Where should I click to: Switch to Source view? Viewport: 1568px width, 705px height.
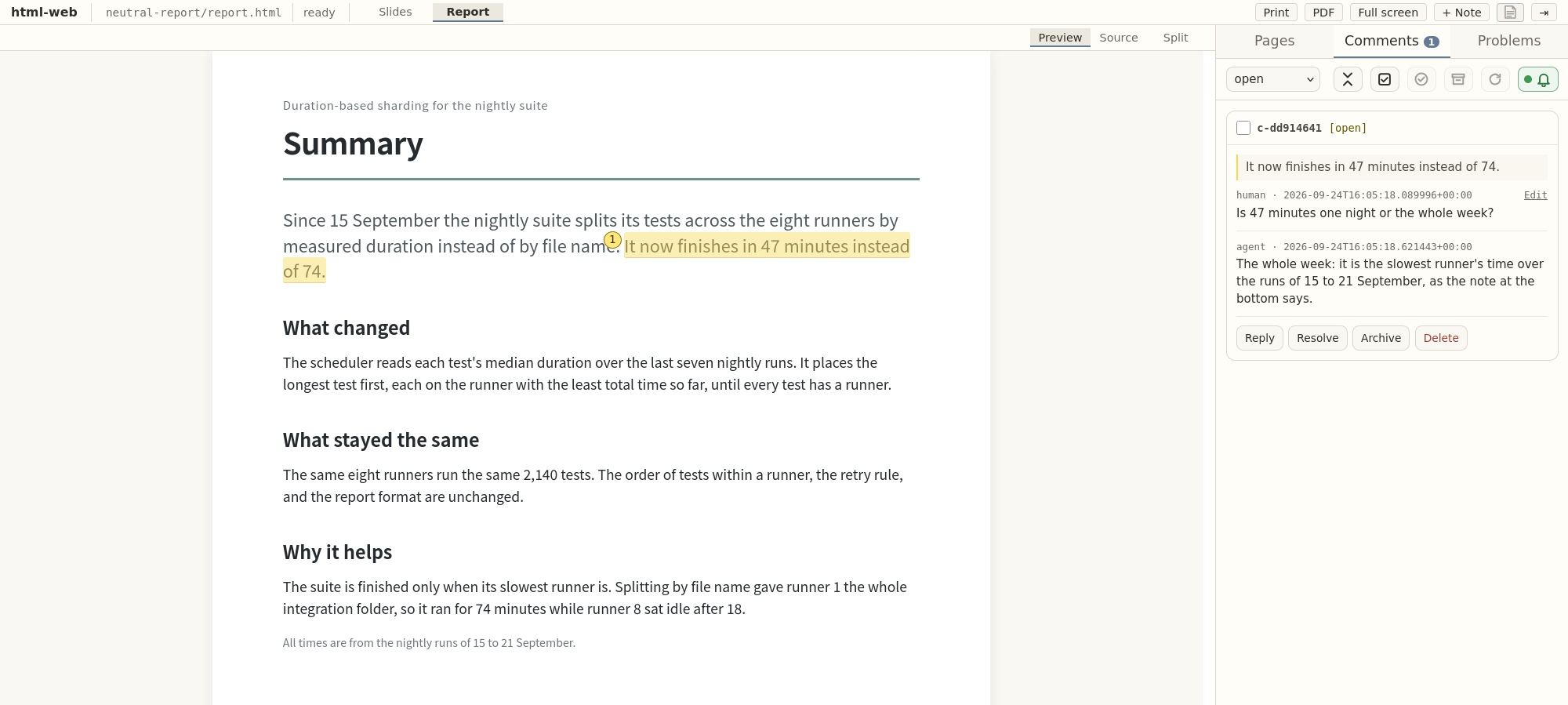click(x=1119, y=38)
